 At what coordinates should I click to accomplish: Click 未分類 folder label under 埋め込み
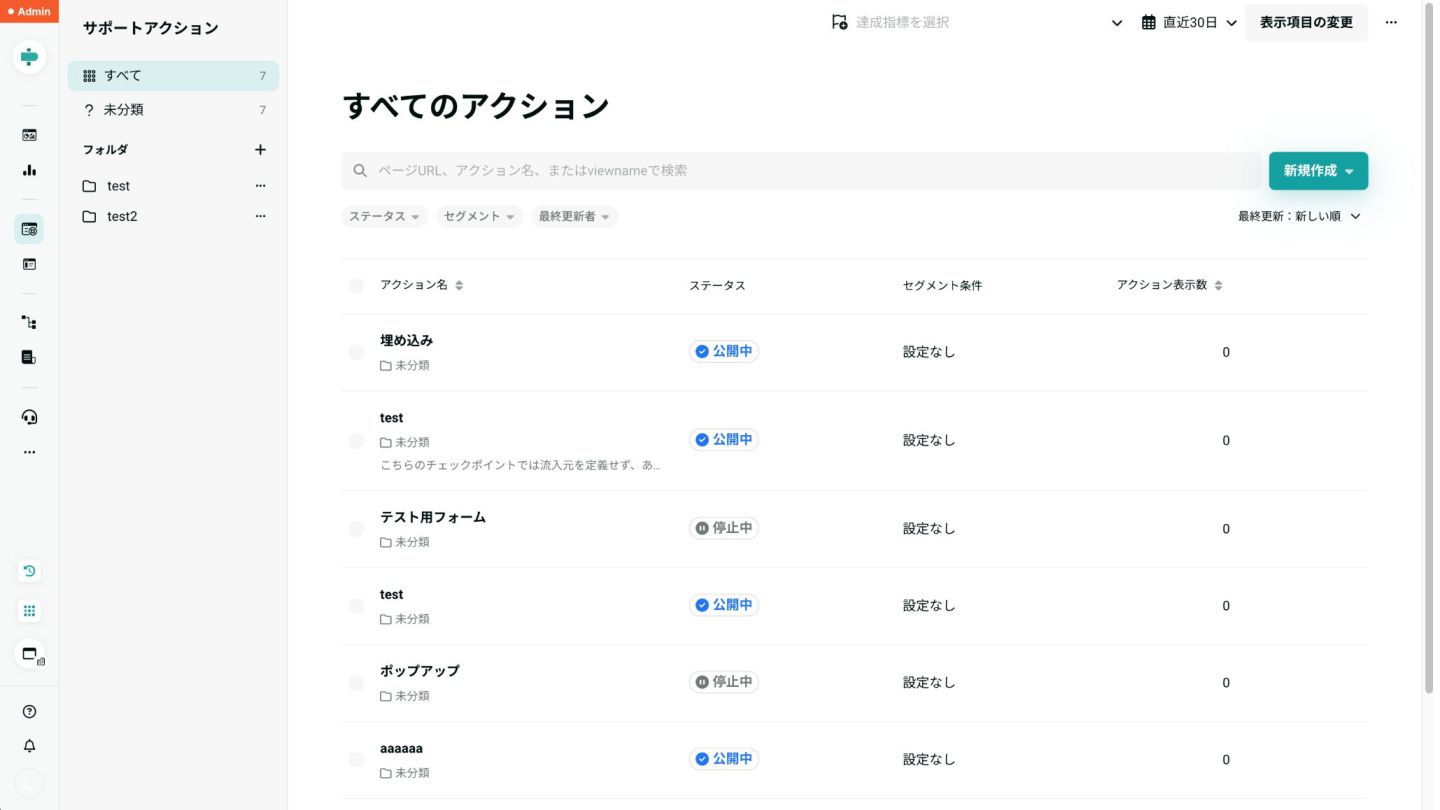point(405,365)
